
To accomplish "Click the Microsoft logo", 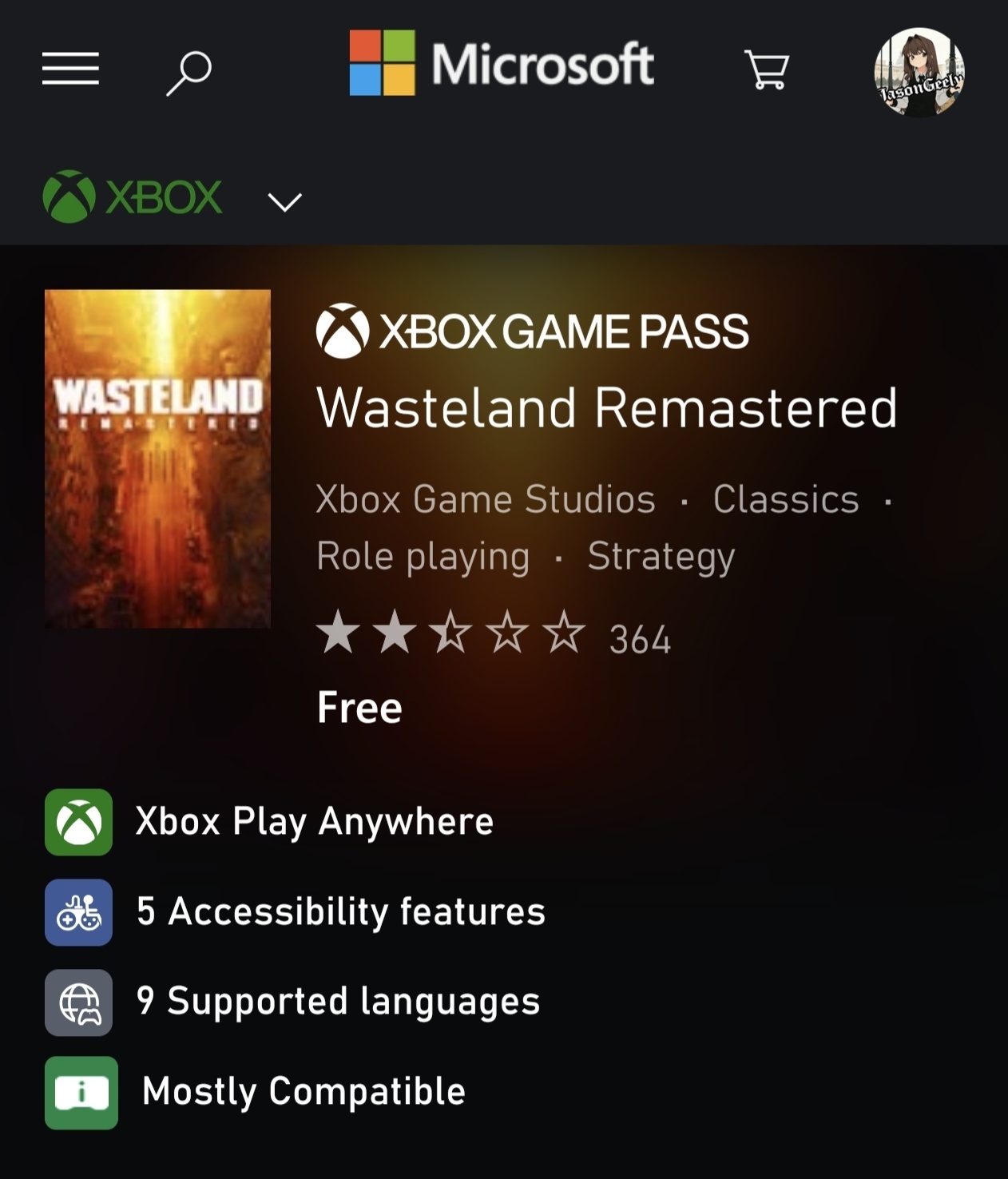I will coord(502,64).
